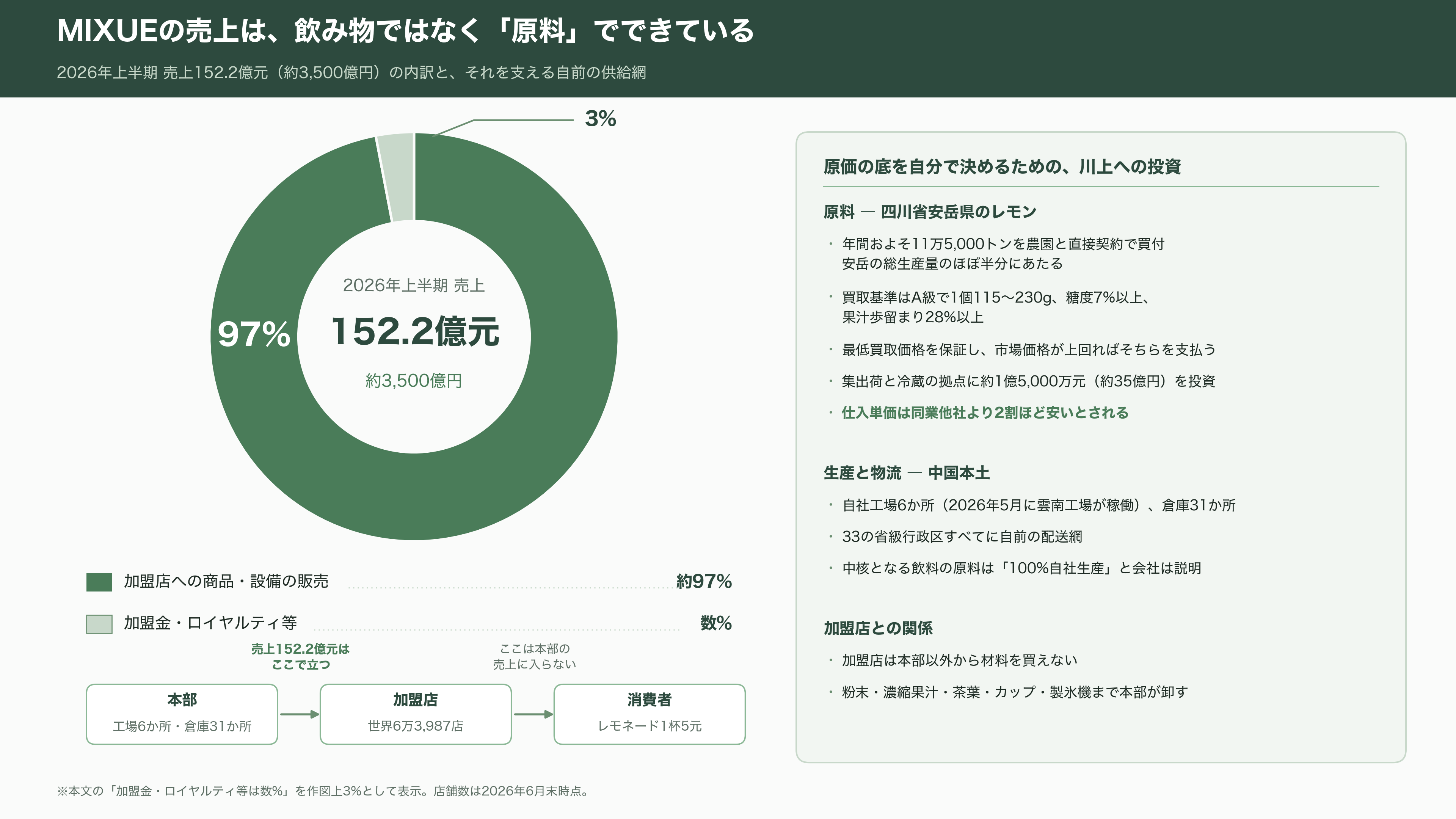Screen dimensions: 1456x819
Task: Click the 3% callout label above the donut
Action: point(600,119)
